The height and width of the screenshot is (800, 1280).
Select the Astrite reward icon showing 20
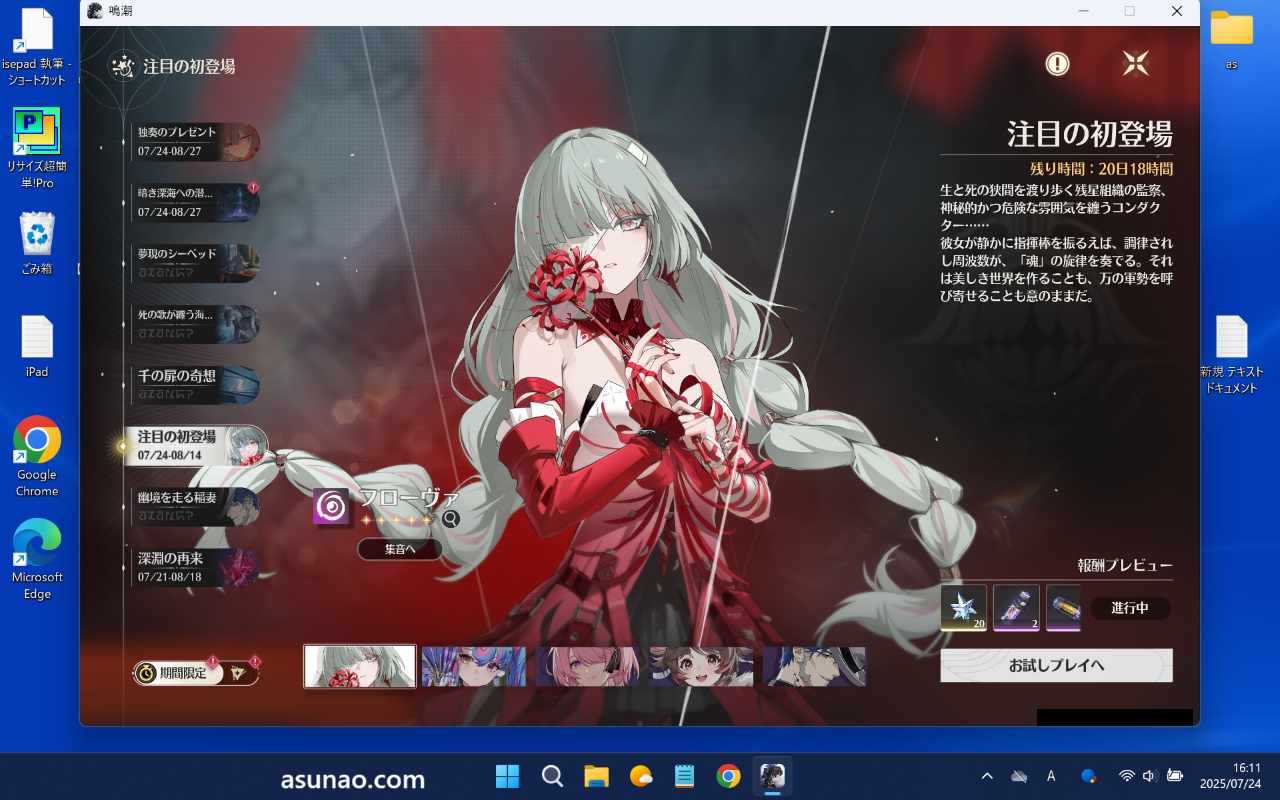tap(963, 608)
